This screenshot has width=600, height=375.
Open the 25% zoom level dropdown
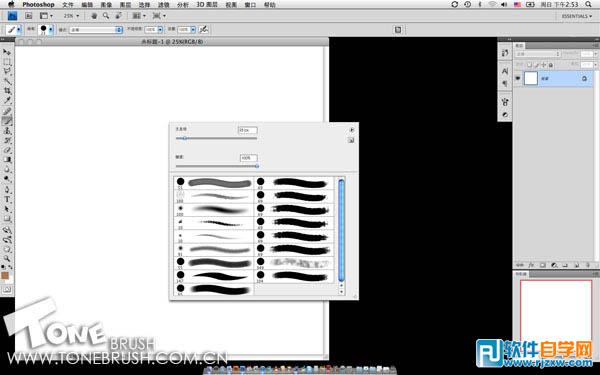click(x=72, y=16)
